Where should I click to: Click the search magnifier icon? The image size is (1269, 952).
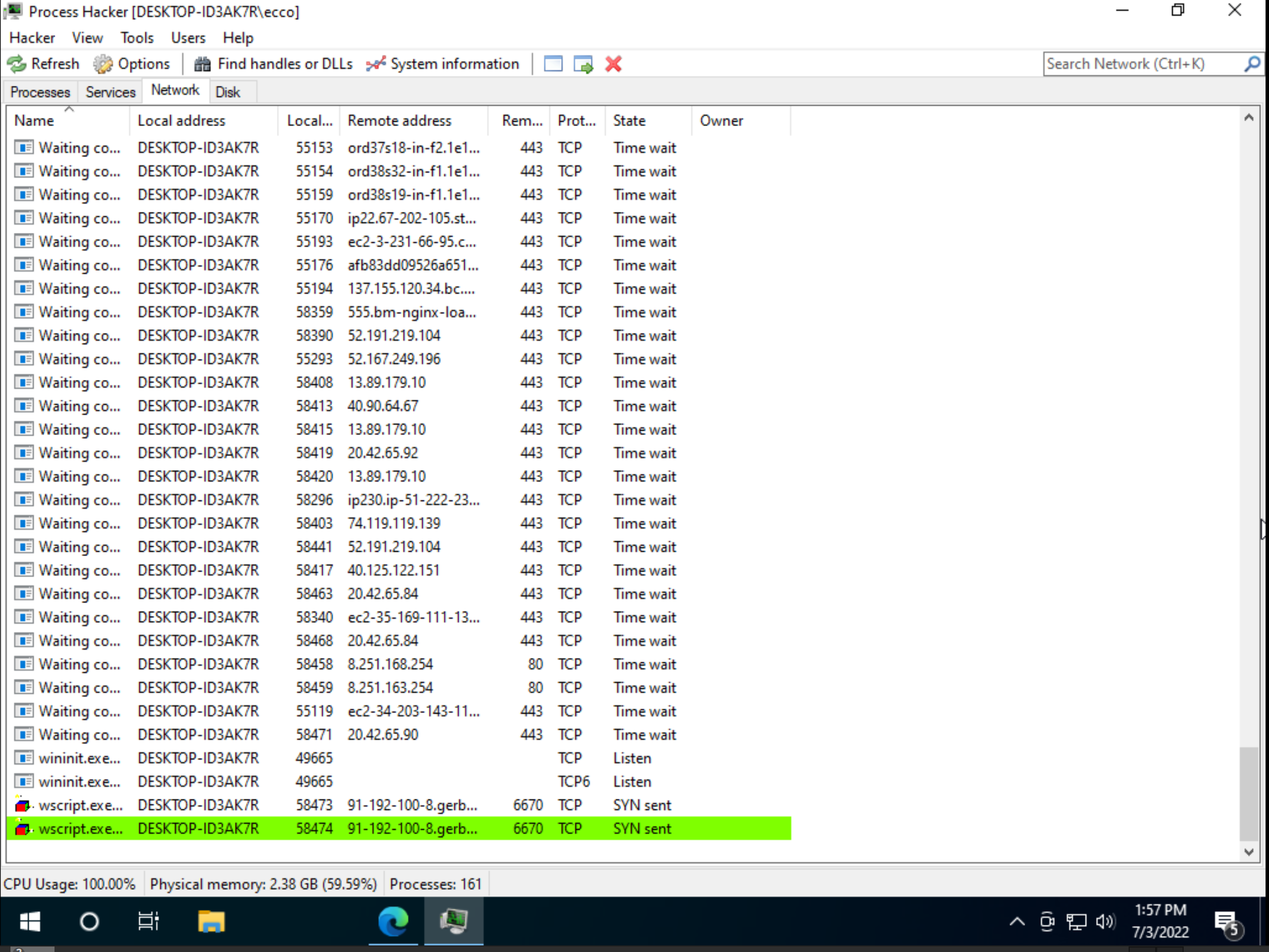tap(1252, 64)
